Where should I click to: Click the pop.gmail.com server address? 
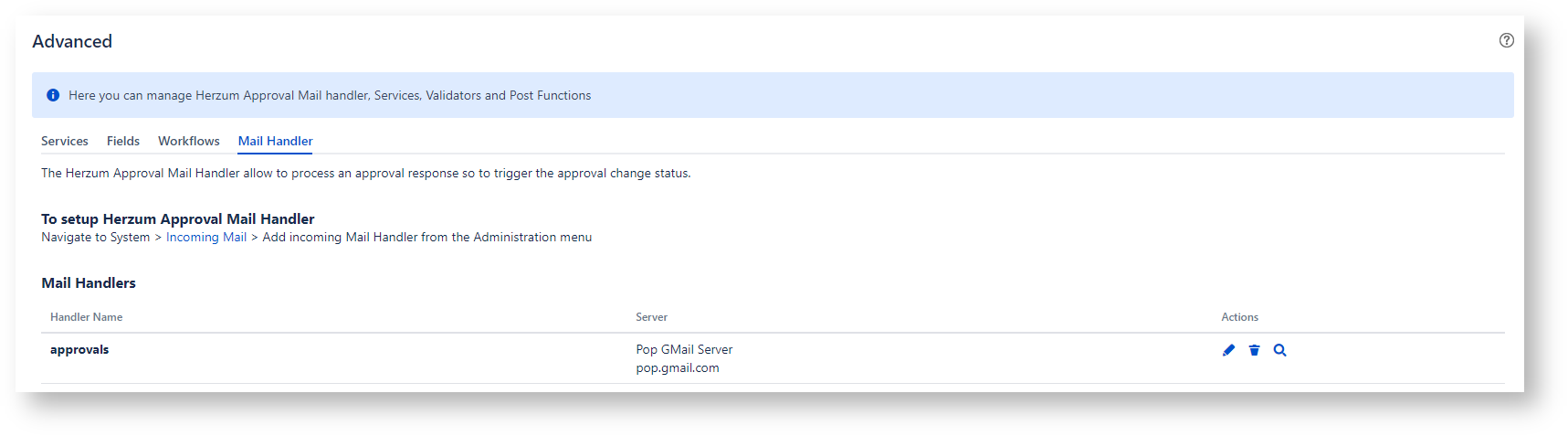click(677, 367)
